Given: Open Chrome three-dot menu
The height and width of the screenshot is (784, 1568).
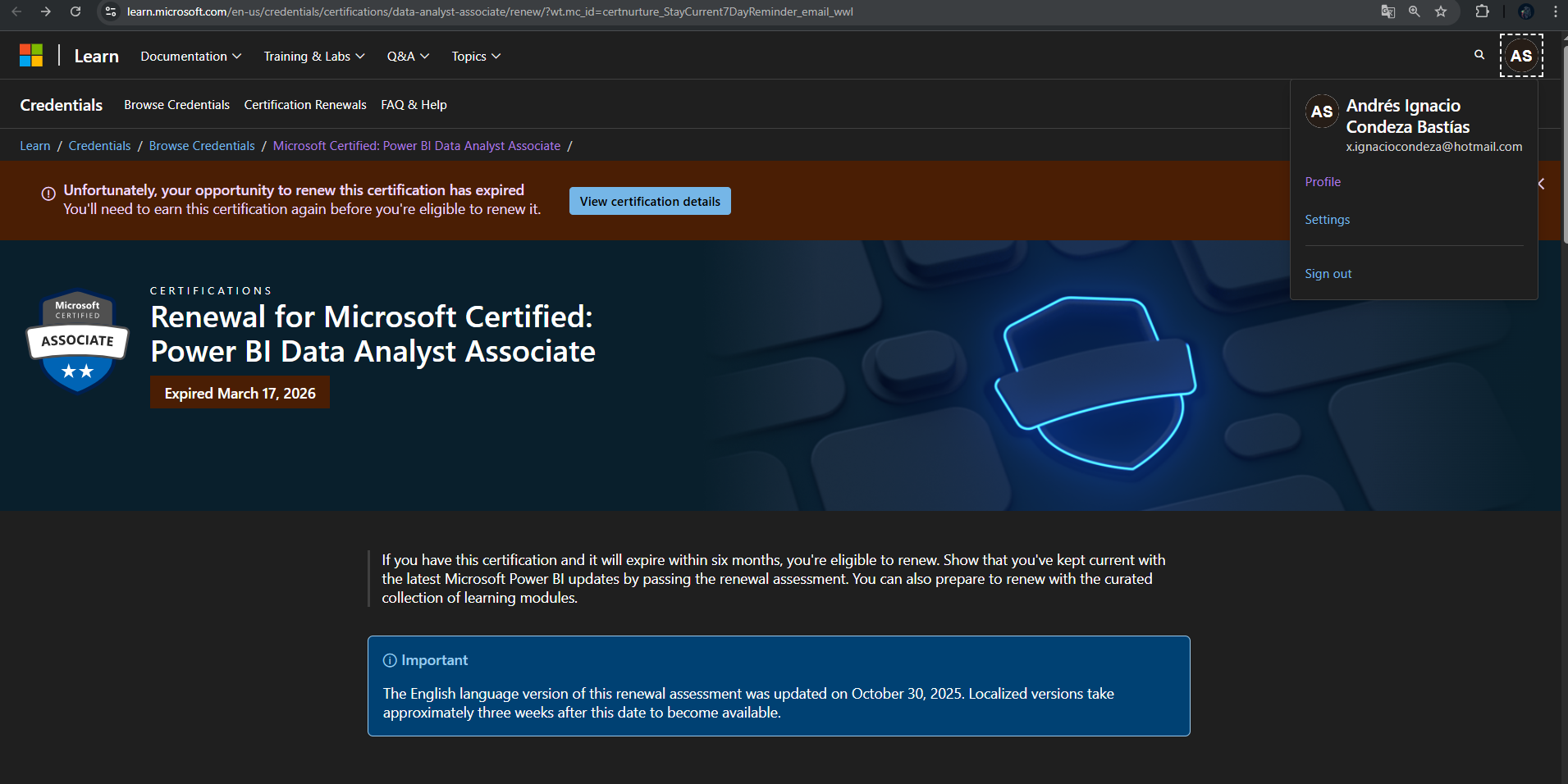Looking at the screenshot, I should click(x=1555, y=11).
